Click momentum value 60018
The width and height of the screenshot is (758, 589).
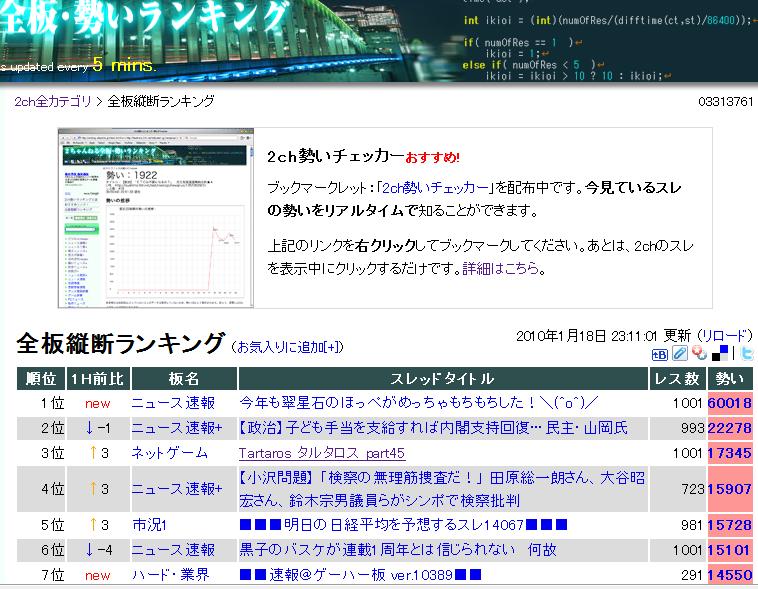[730, 403]
